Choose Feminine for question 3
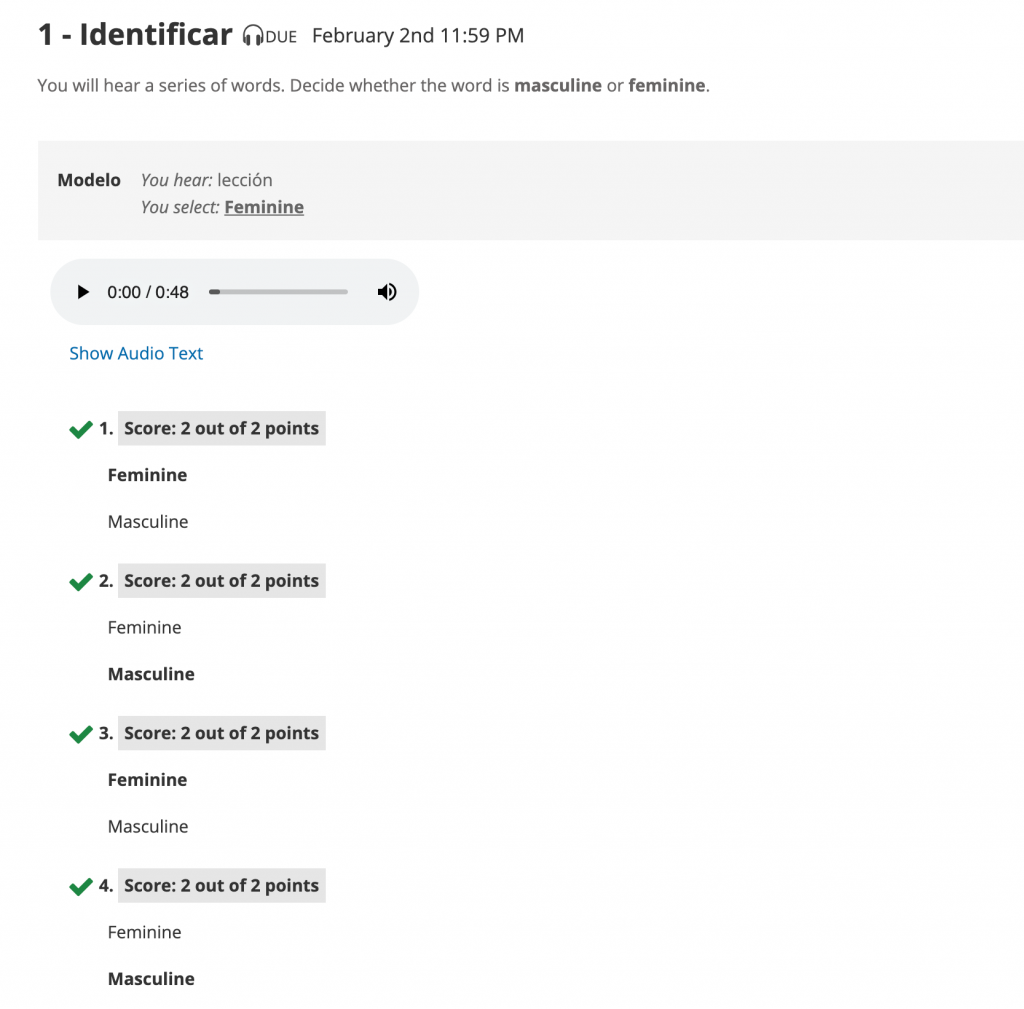 click(x=147, y=780)
